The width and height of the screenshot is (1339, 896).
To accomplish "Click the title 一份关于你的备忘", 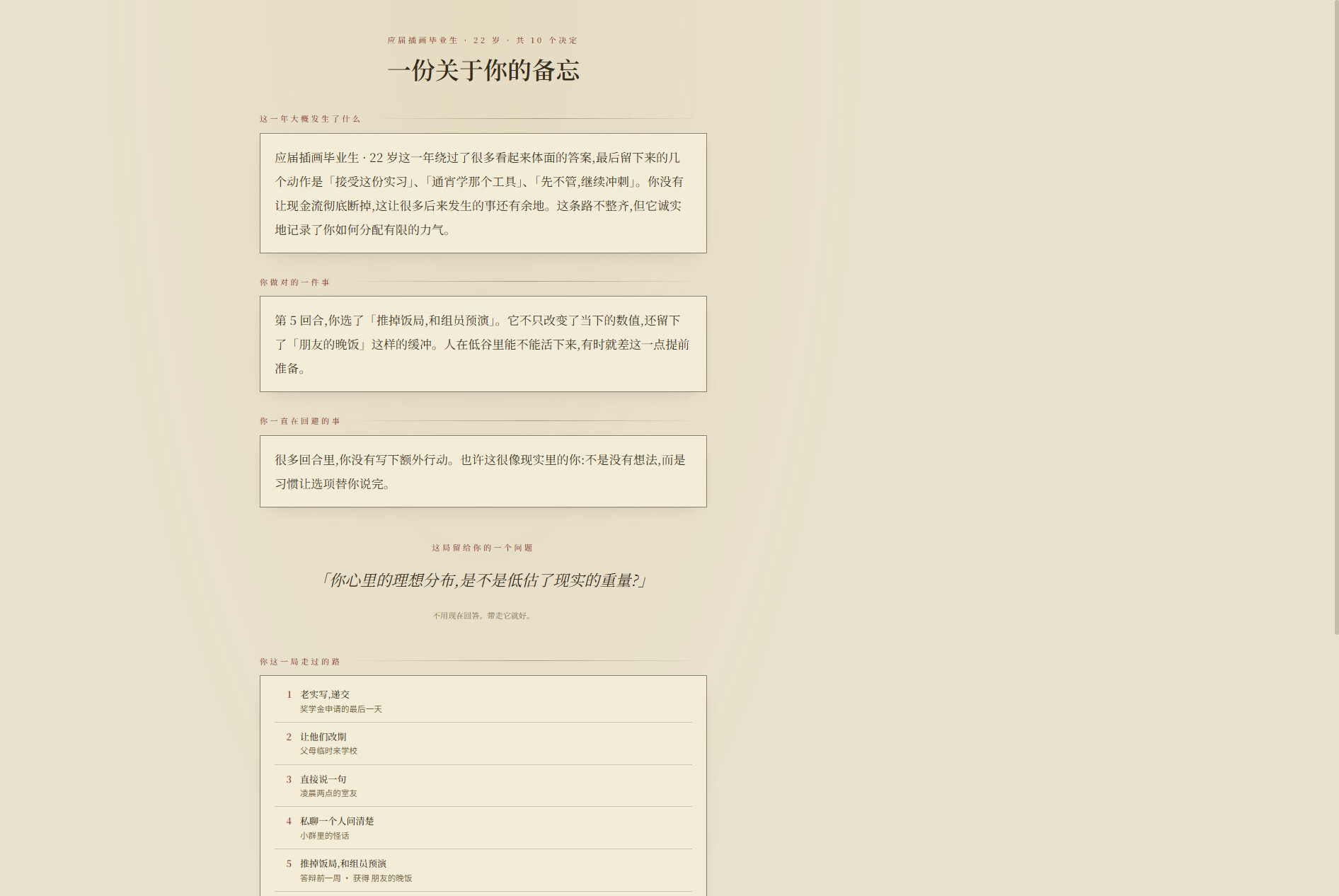I will point(483,70).
